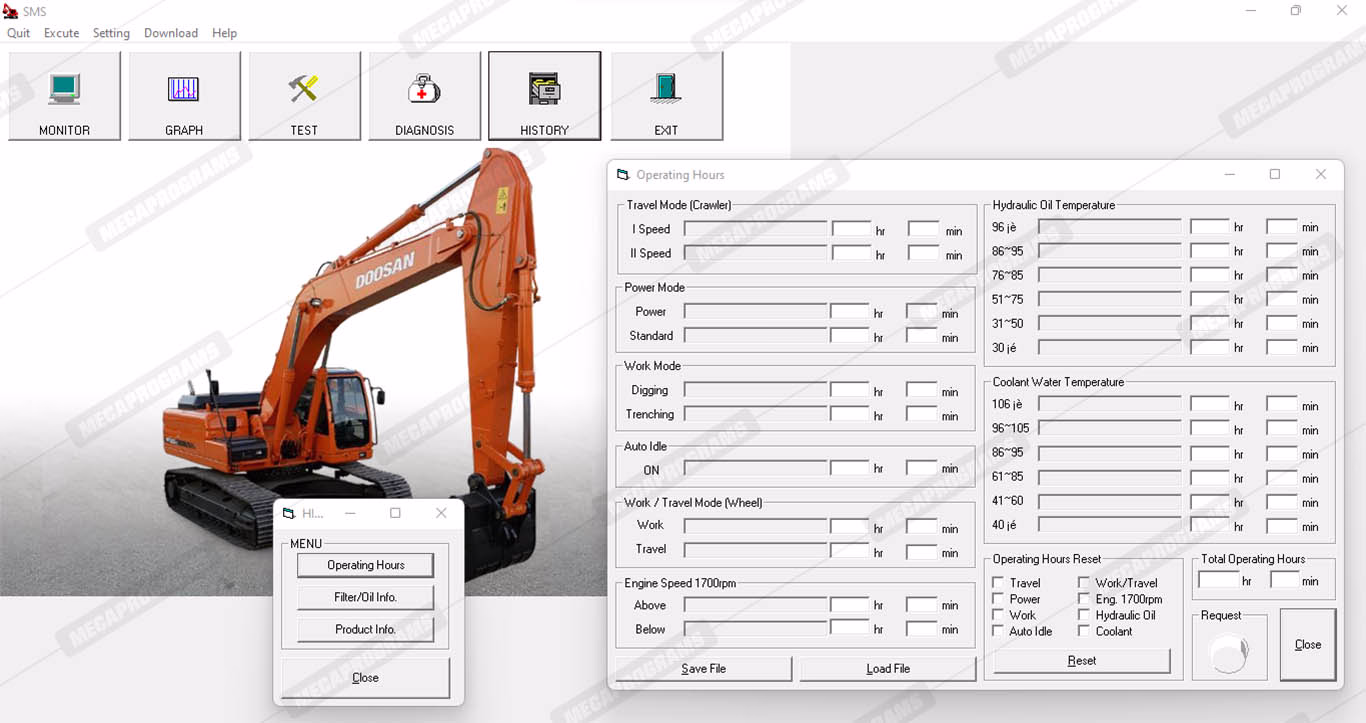Click the SMS app icon in title bar

tap(12, 11)
